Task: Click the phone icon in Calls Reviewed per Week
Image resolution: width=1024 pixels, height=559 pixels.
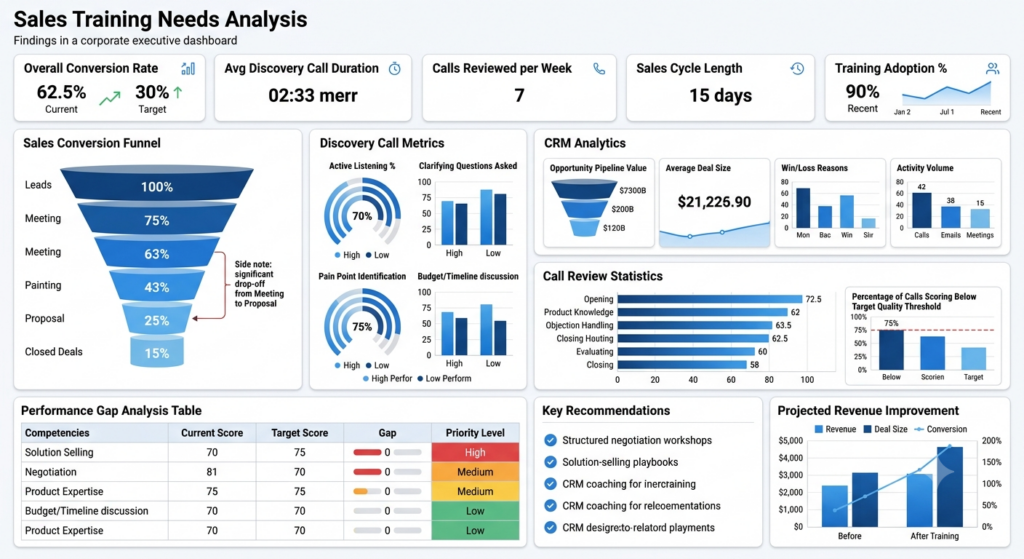Action: click(x=599, y=69)
